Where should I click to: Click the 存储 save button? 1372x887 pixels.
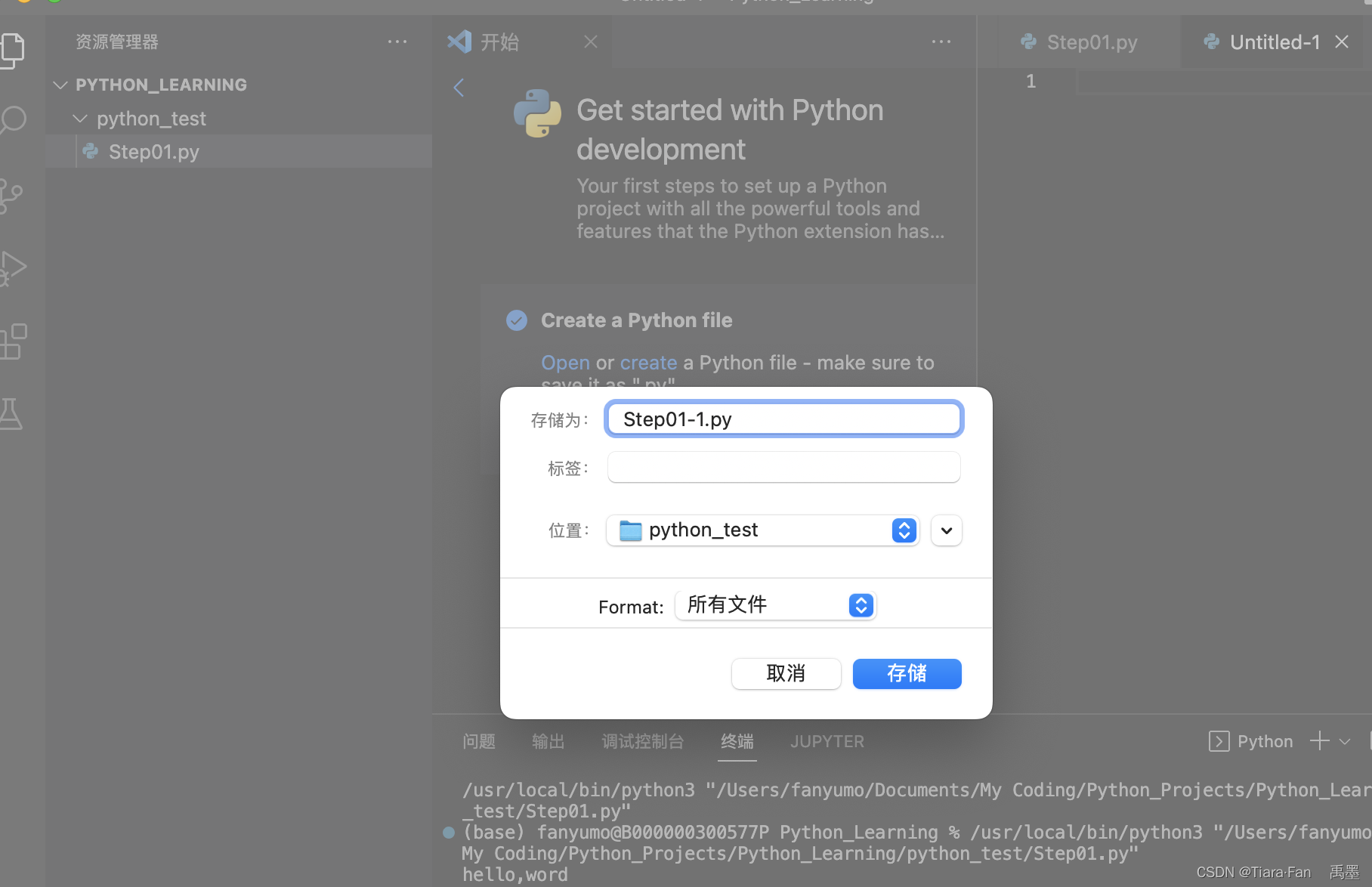coord(907,673)
